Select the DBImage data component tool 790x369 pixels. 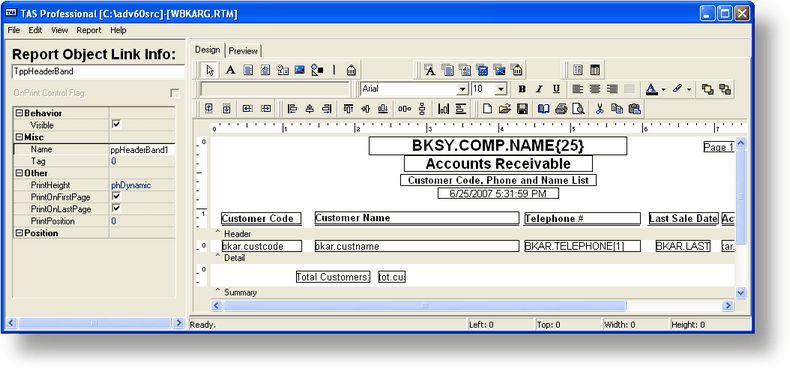click(499, 70)
